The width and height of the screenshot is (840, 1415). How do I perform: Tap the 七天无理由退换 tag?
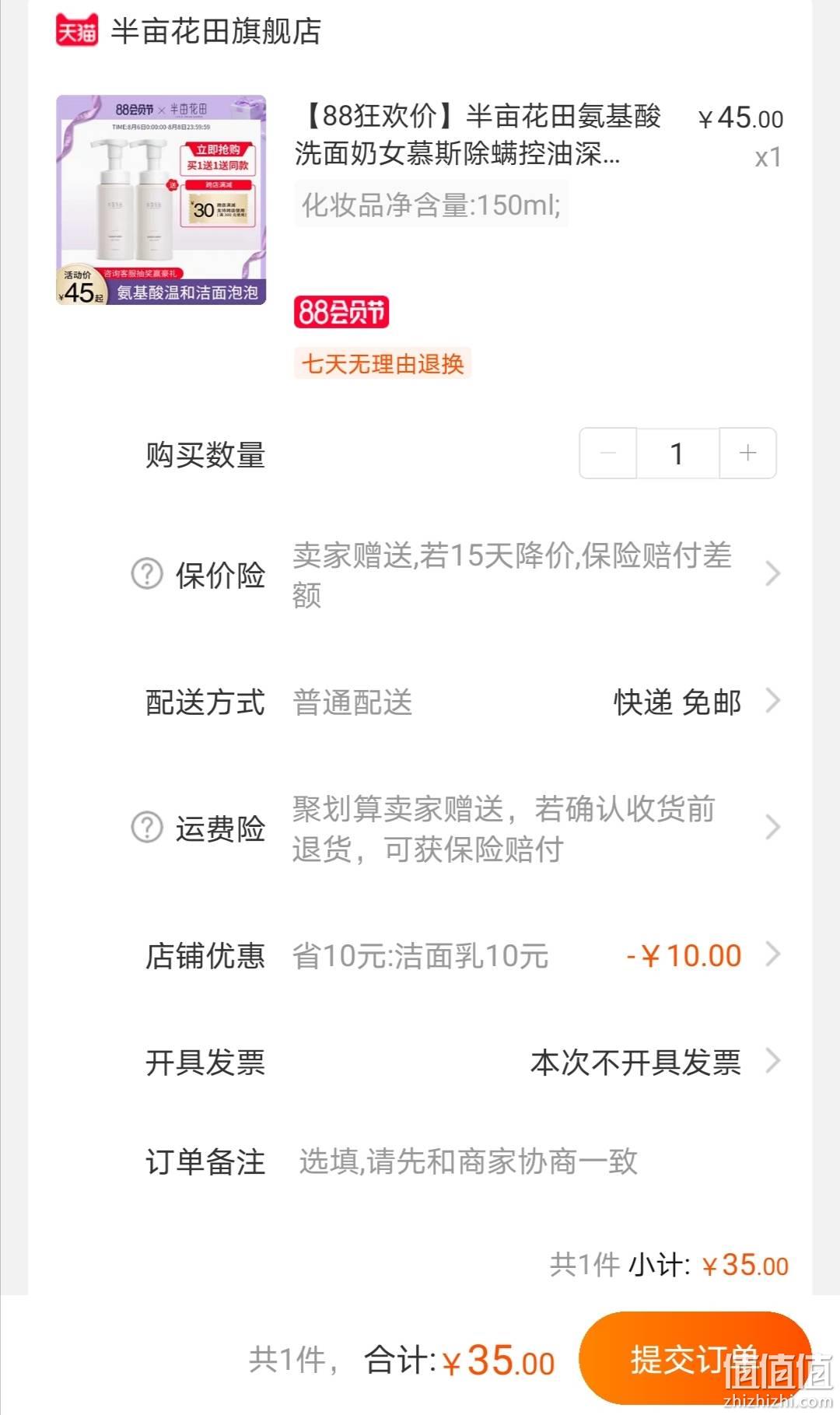tap(383, 363)
